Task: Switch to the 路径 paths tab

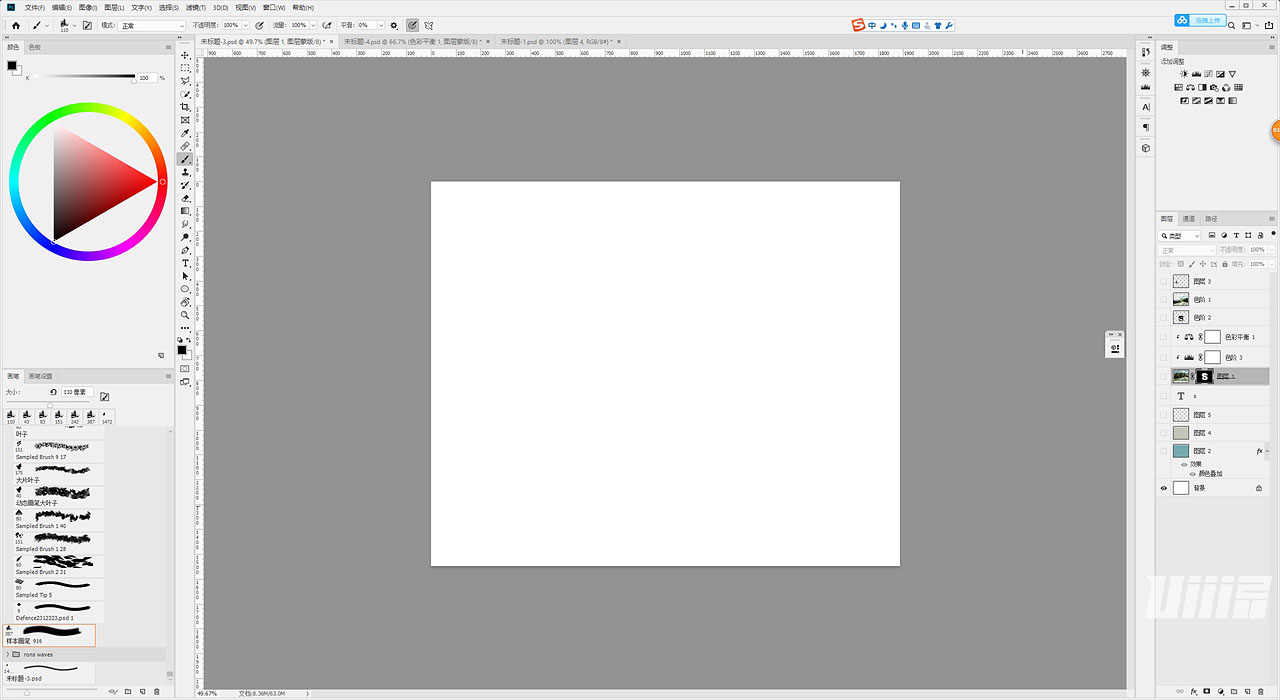Action: [x=1211, y=218]
